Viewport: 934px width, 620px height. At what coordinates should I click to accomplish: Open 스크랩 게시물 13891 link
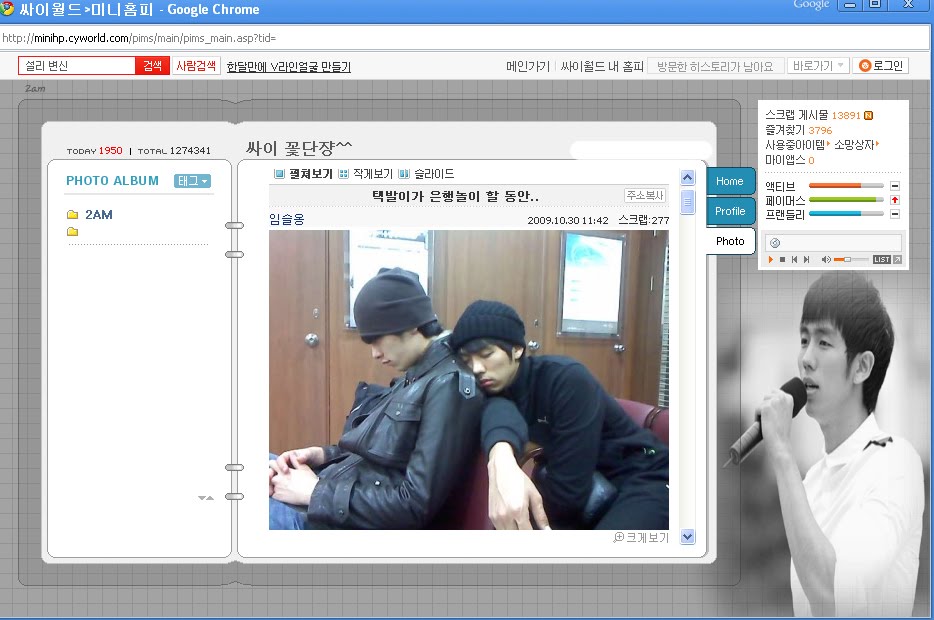[812, 115]
